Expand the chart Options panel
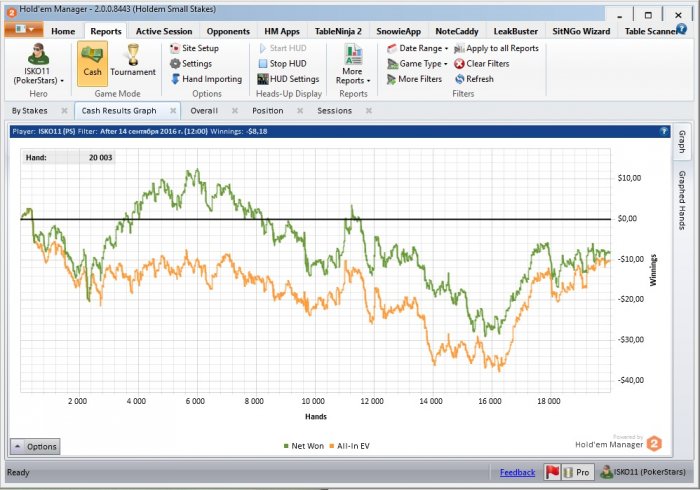Image resolution: width=700 pixels, height=490 pixels. [x=35, y=447]
